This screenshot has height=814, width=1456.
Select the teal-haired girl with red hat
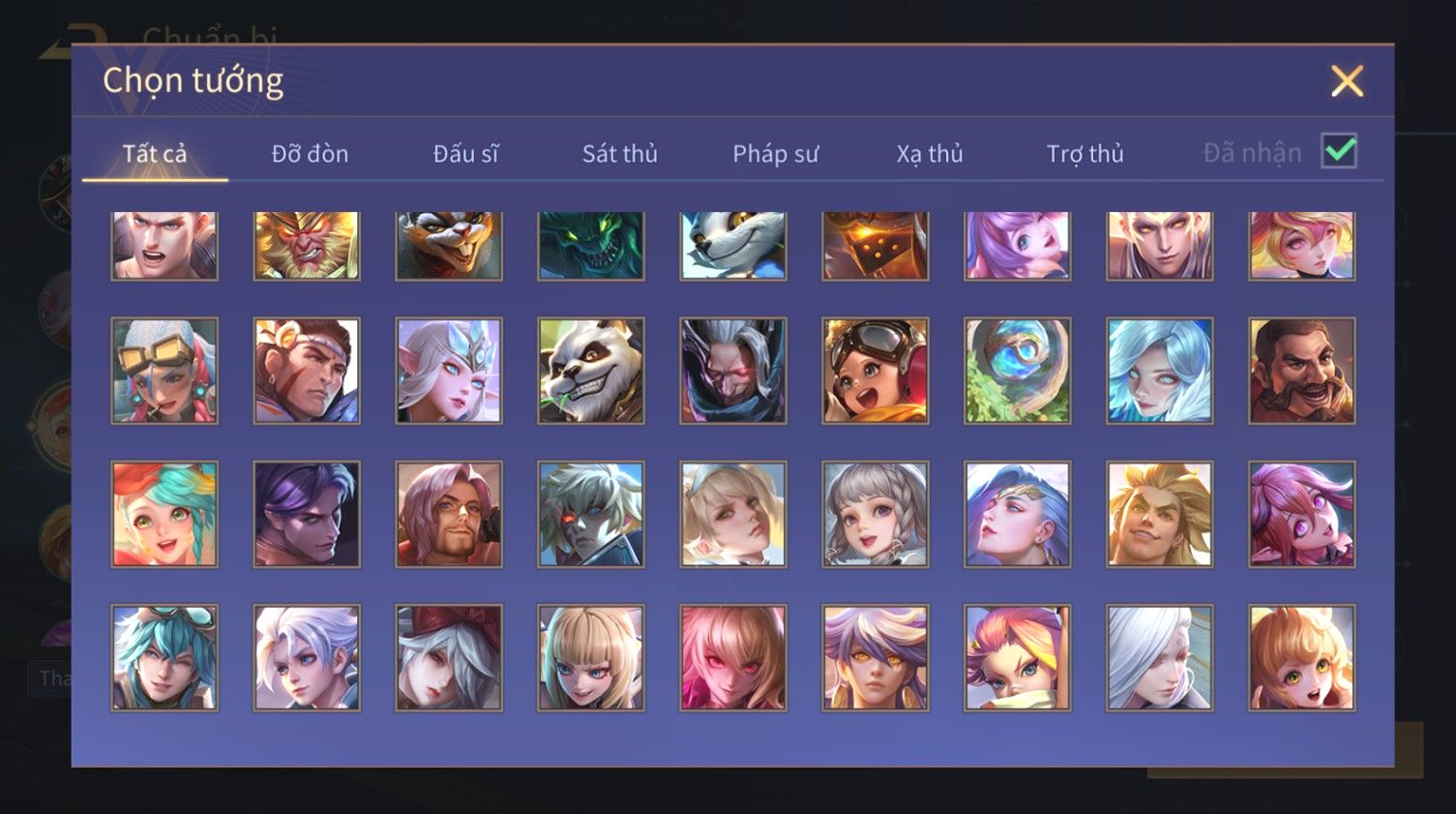pos(164,514)
